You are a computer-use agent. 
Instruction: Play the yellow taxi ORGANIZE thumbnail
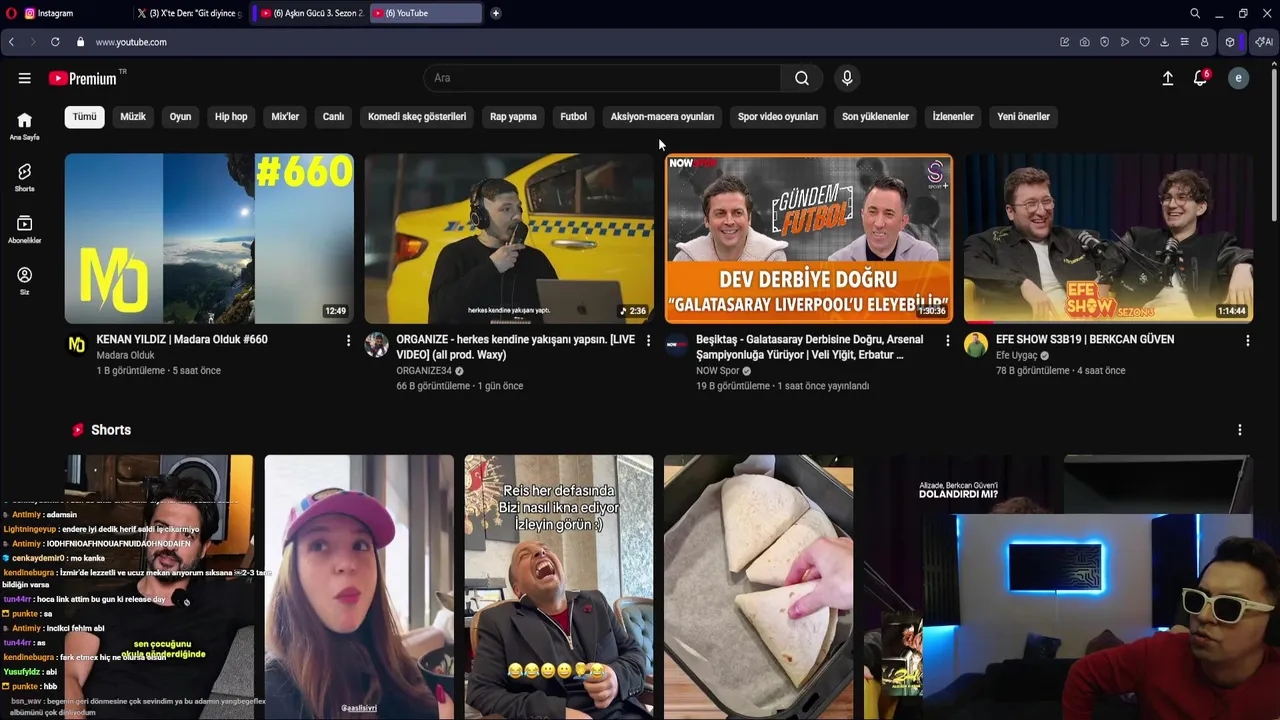509,238
